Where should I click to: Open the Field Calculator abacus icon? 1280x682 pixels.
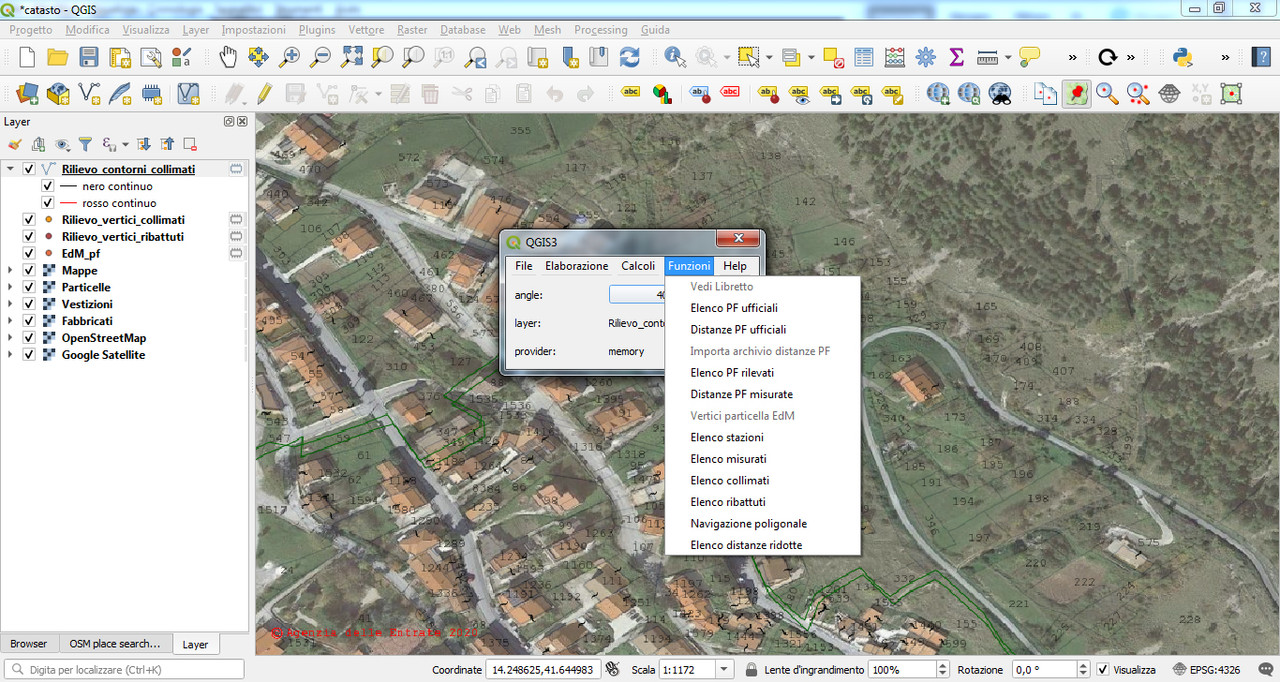click(894, 57)
